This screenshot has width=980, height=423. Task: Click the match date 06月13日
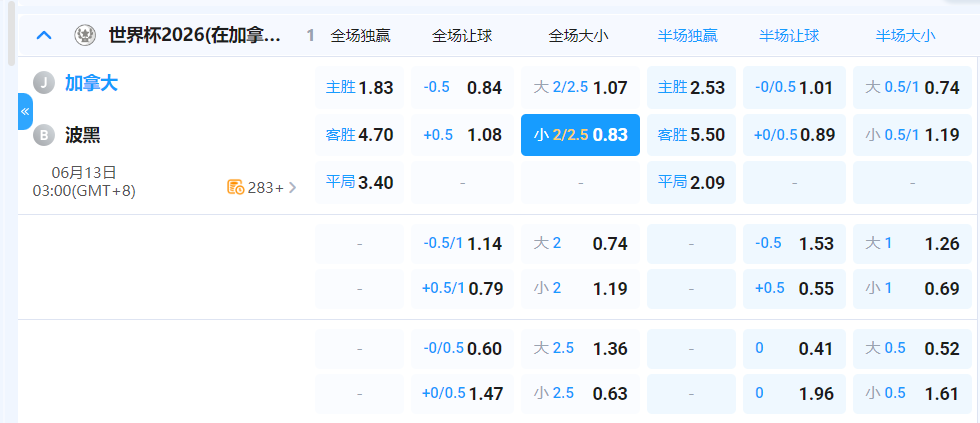pos(84,173)
